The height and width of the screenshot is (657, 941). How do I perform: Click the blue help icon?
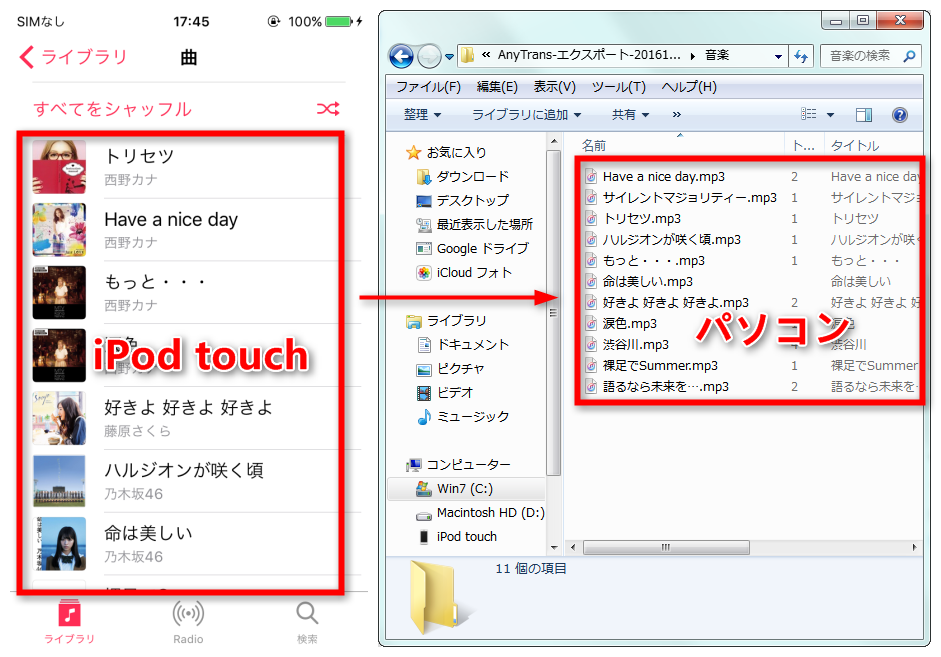(900, 115)
